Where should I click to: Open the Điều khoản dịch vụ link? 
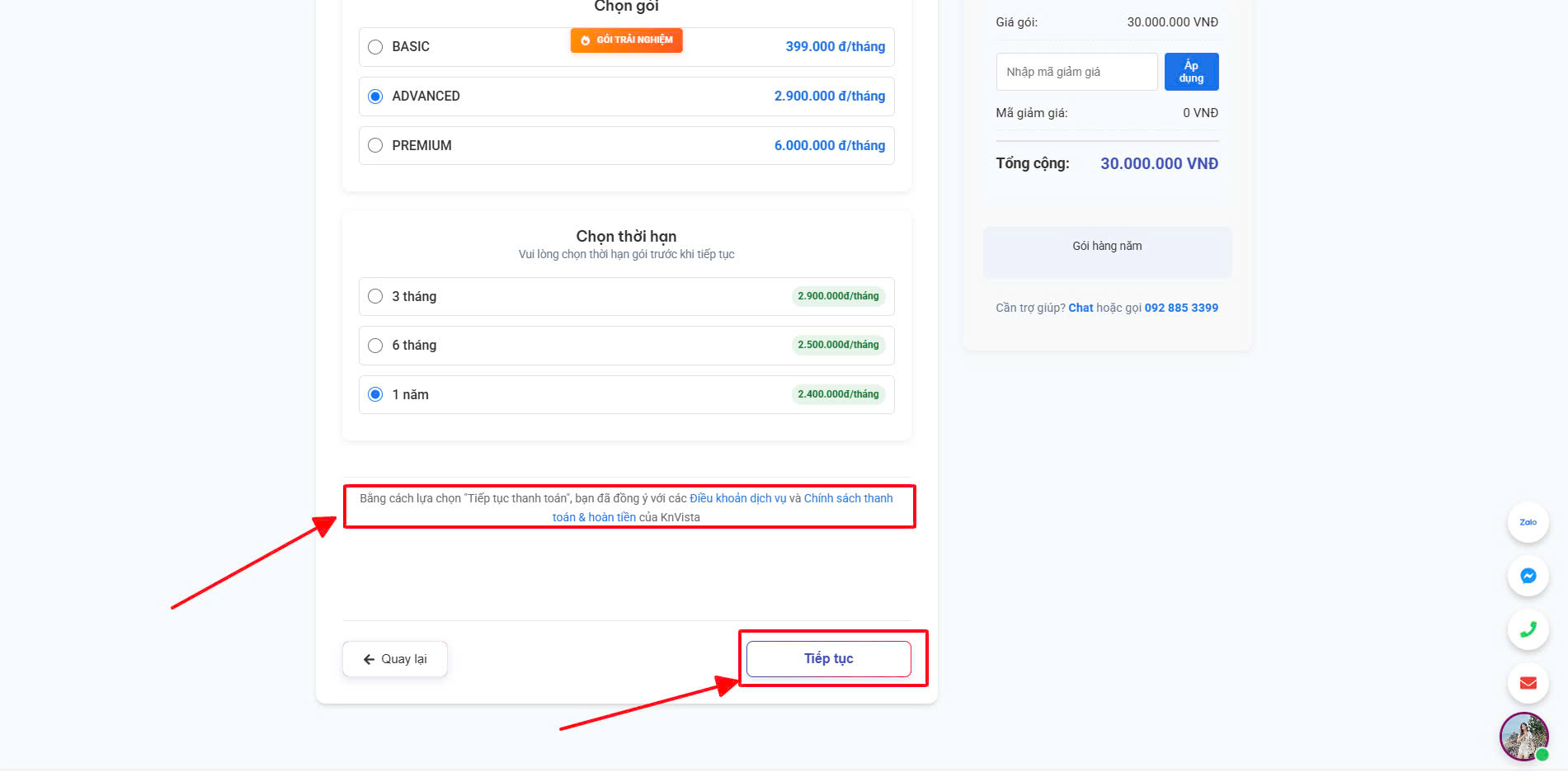tap(737, 498)
